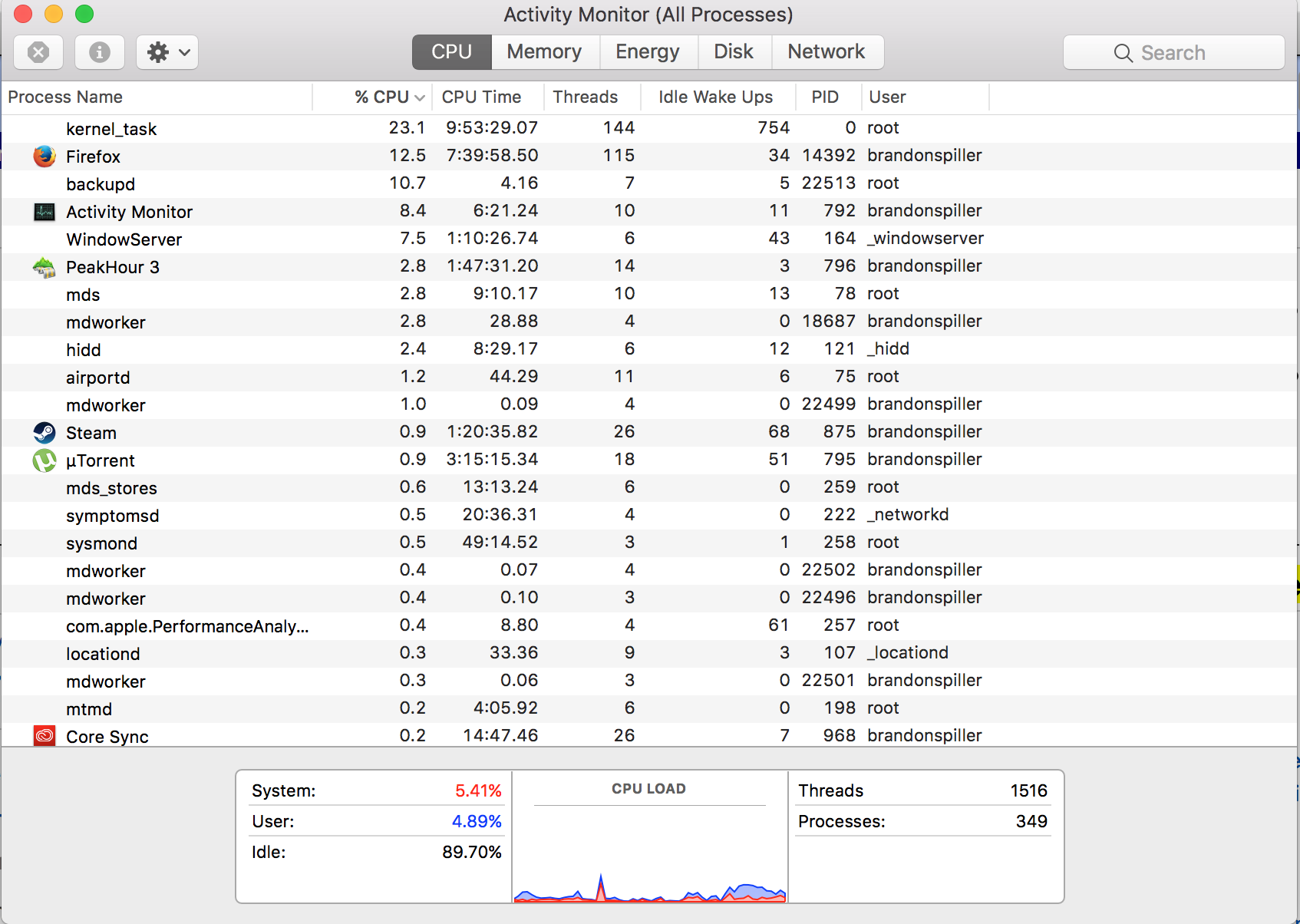Click the _networkd user cell
This screenshot has width=1300, height=924.
tap(908, 514)
